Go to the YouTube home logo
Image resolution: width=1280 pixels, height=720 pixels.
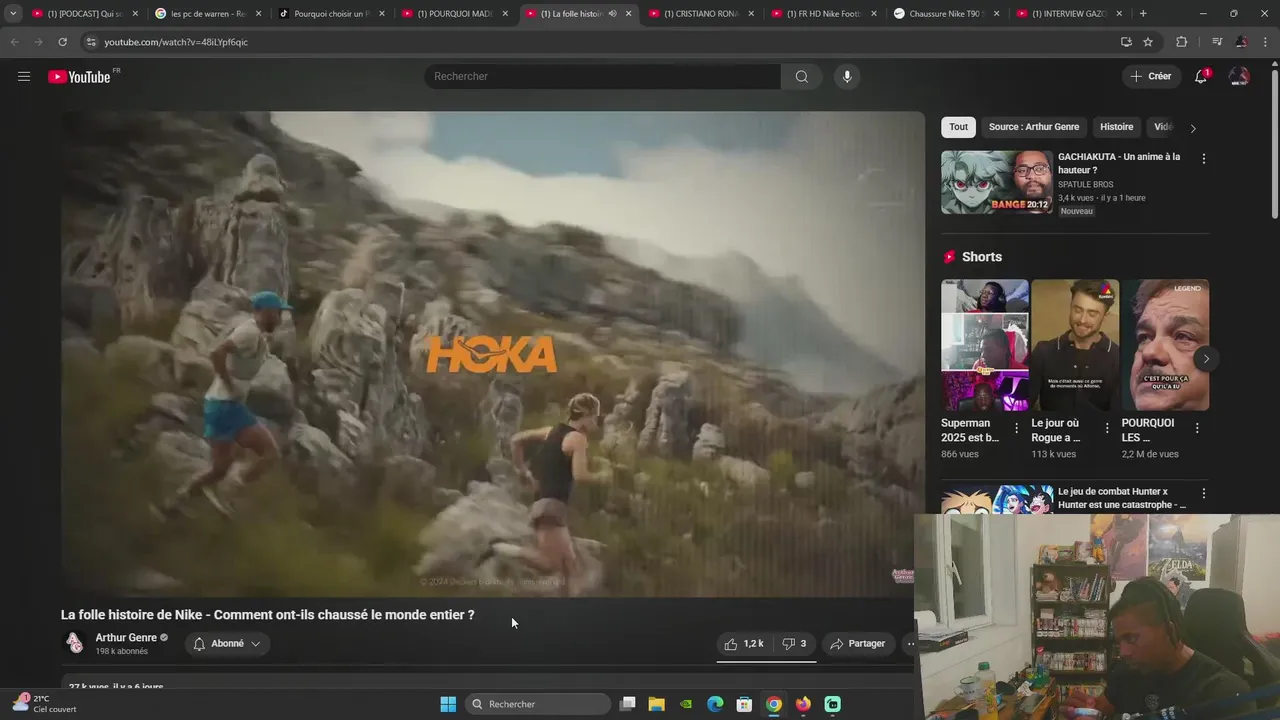point(79,77)
